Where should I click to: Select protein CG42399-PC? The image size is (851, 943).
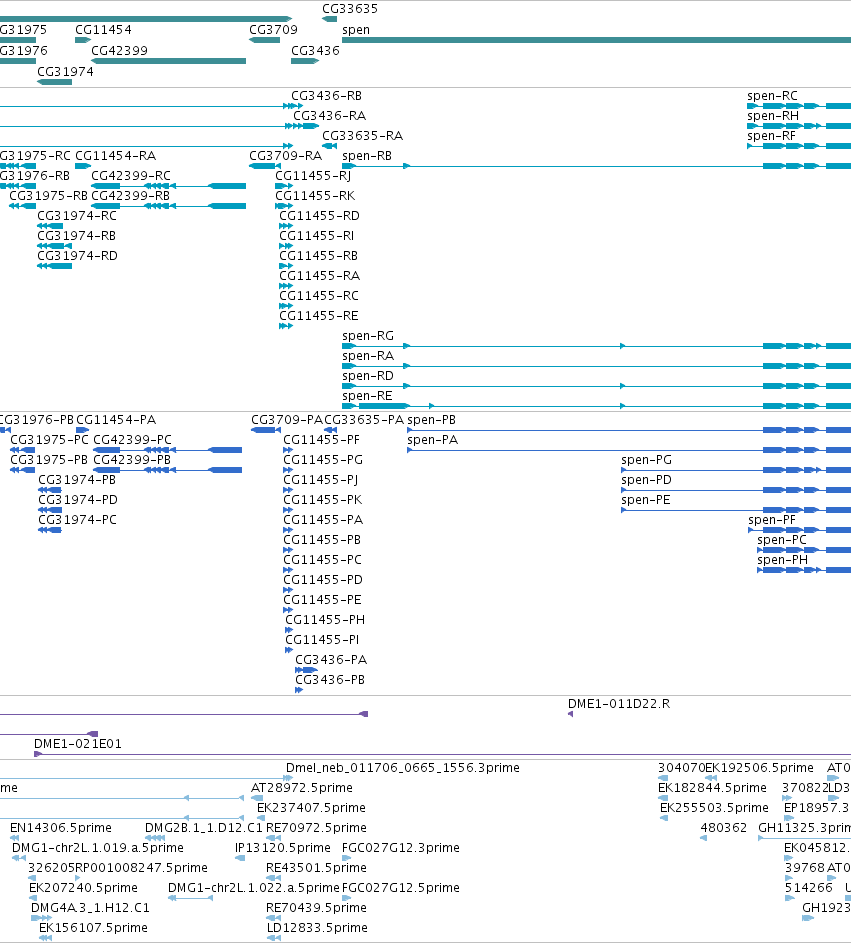click(132, 440)
